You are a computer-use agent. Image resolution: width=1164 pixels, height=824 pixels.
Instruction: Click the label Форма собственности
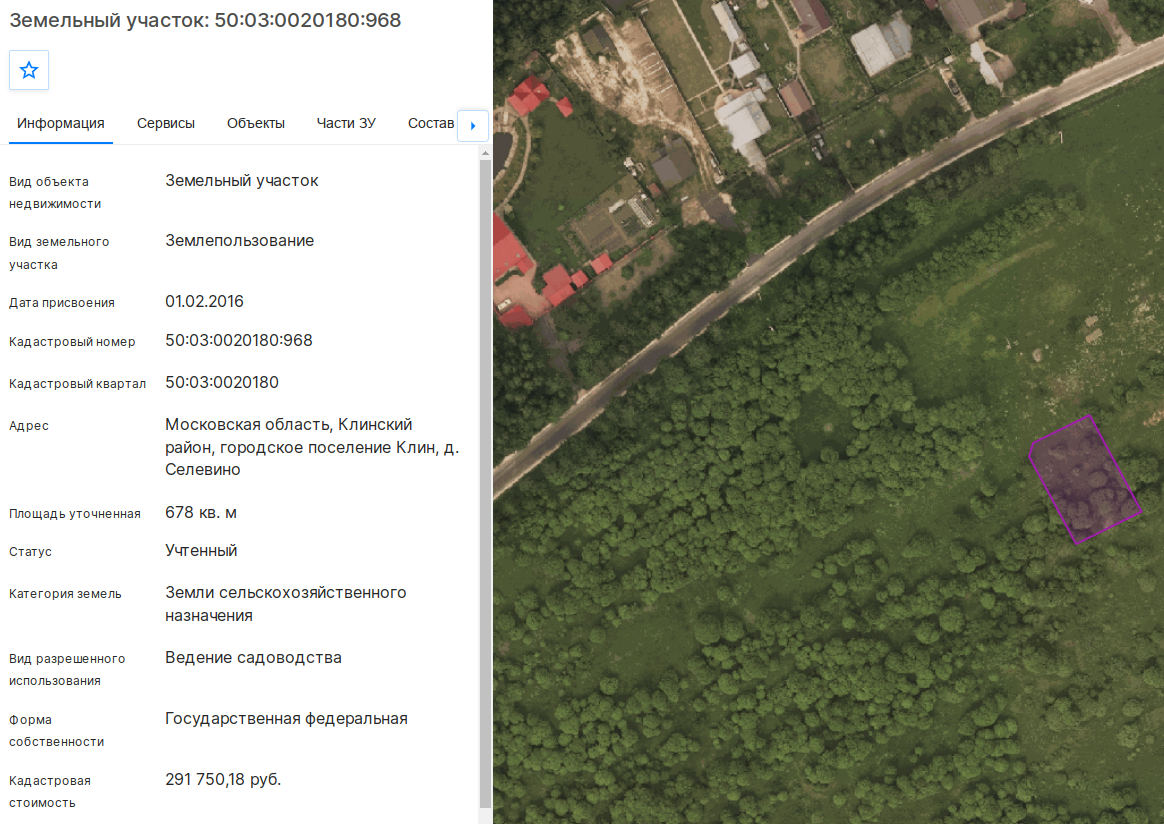(x=56, y=730)
